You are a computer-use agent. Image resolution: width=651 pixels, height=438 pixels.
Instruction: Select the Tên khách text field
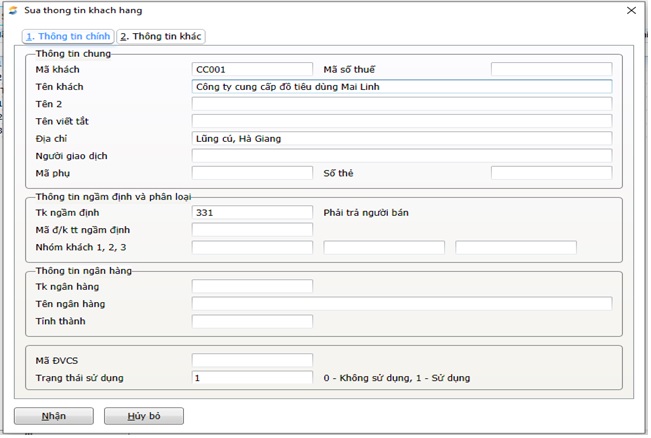(x=401, y=87)
